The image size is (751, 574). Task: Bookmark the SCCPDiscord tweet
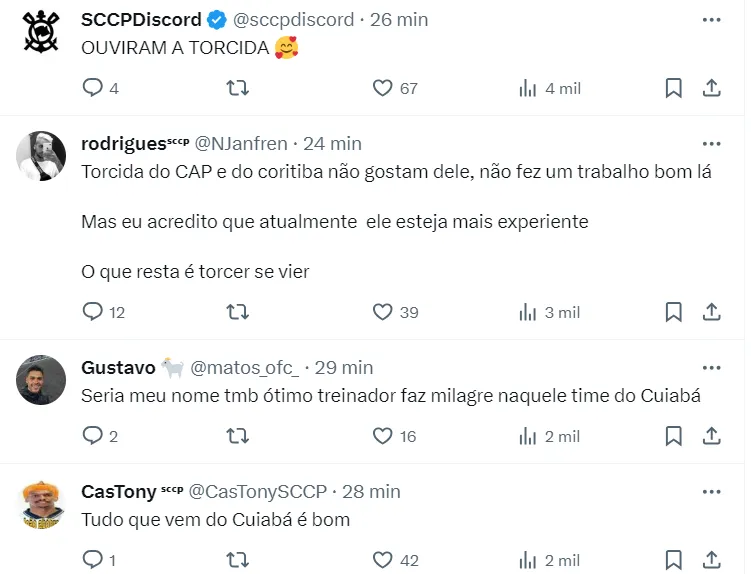674,88
